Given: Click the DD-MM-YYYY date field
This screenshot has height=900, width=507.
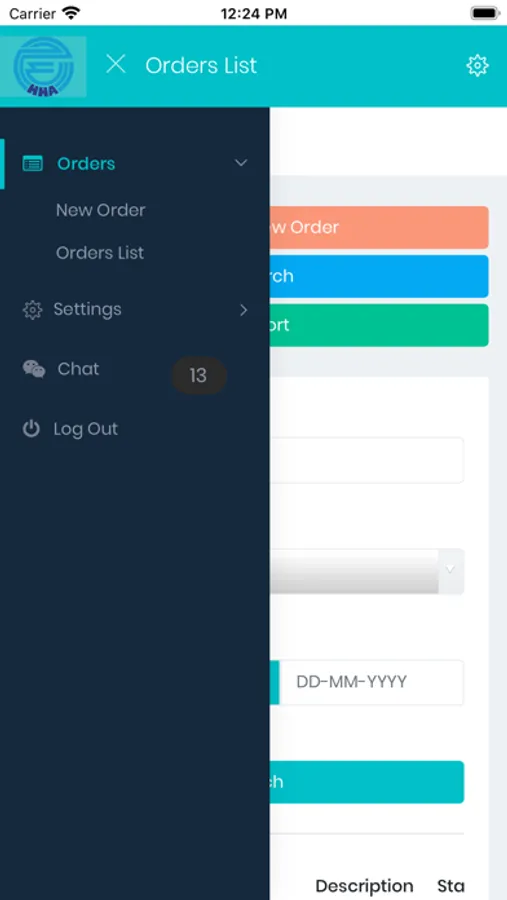Looking at the screenshot, I should point(371,682).
